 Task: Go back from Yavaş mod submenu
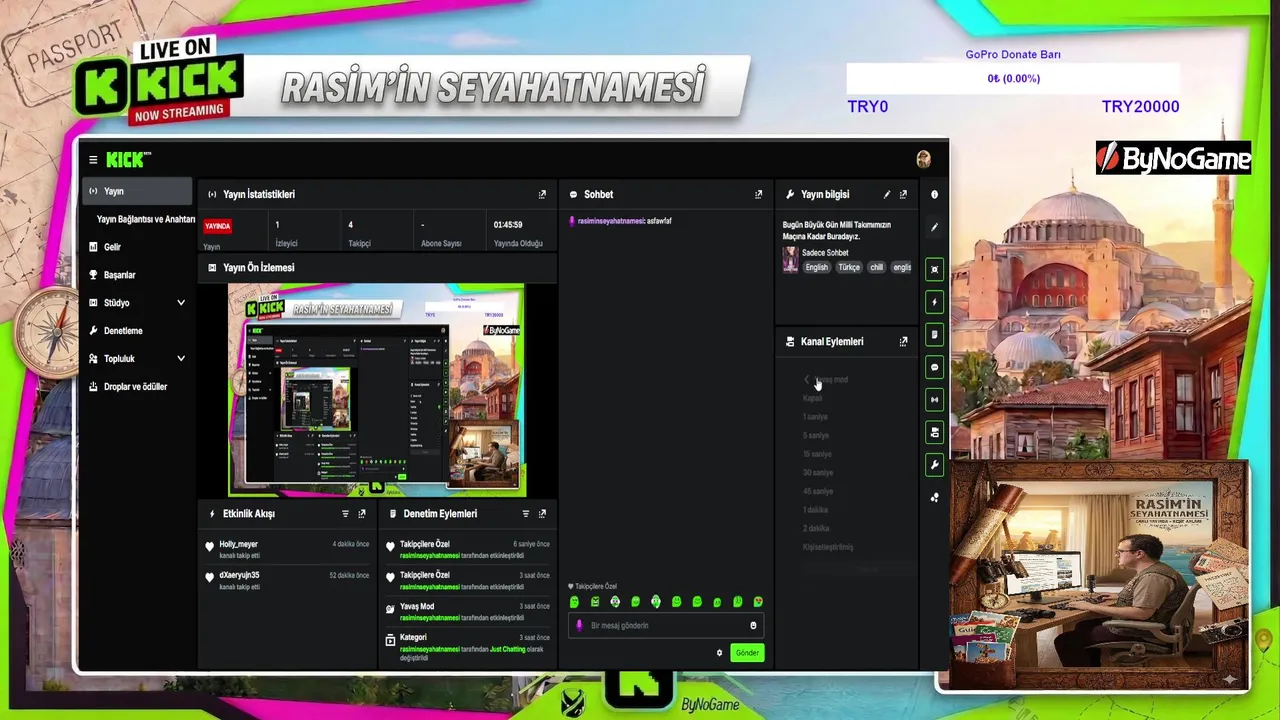click(807, 380)
